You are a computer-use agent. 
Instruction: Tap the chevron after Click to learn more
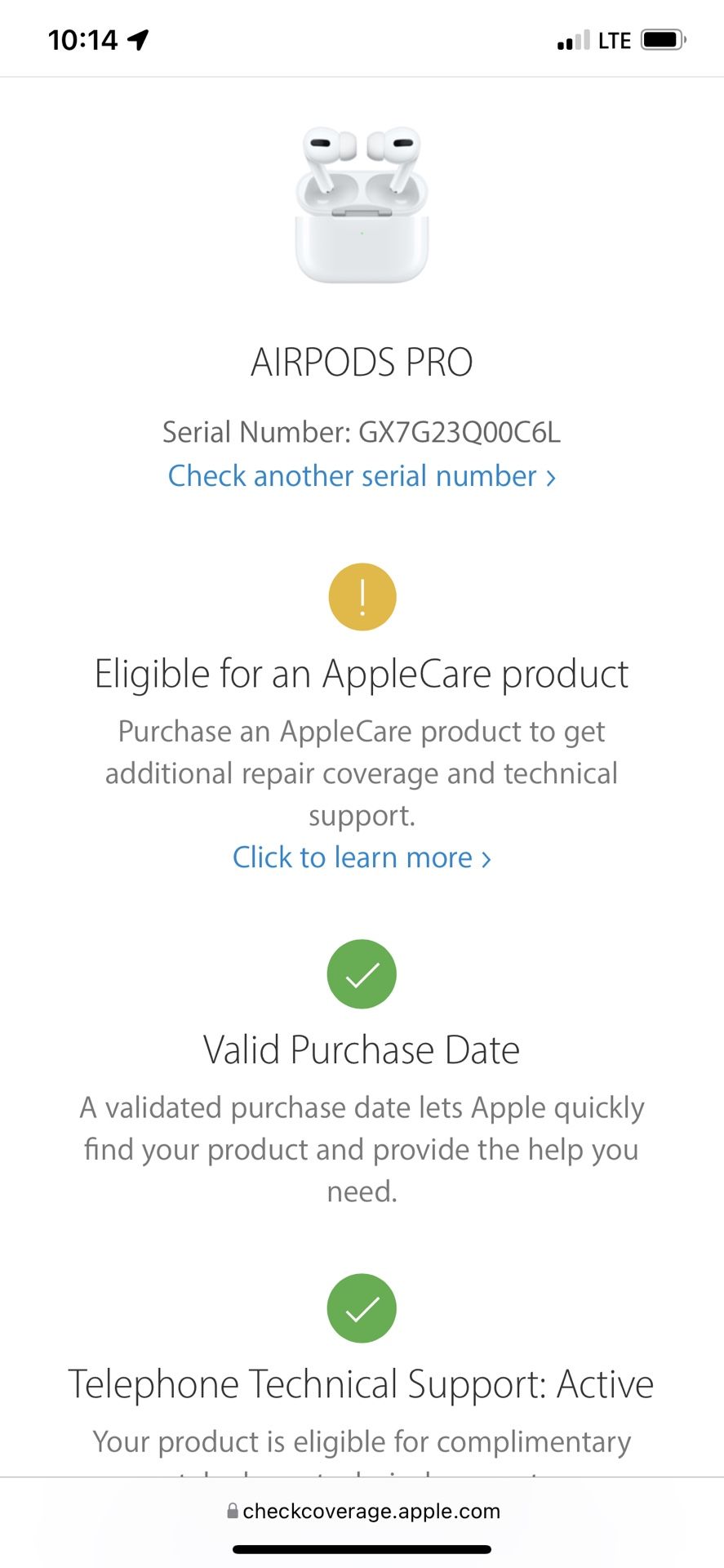pyautogui.click(x=486, y=859)
